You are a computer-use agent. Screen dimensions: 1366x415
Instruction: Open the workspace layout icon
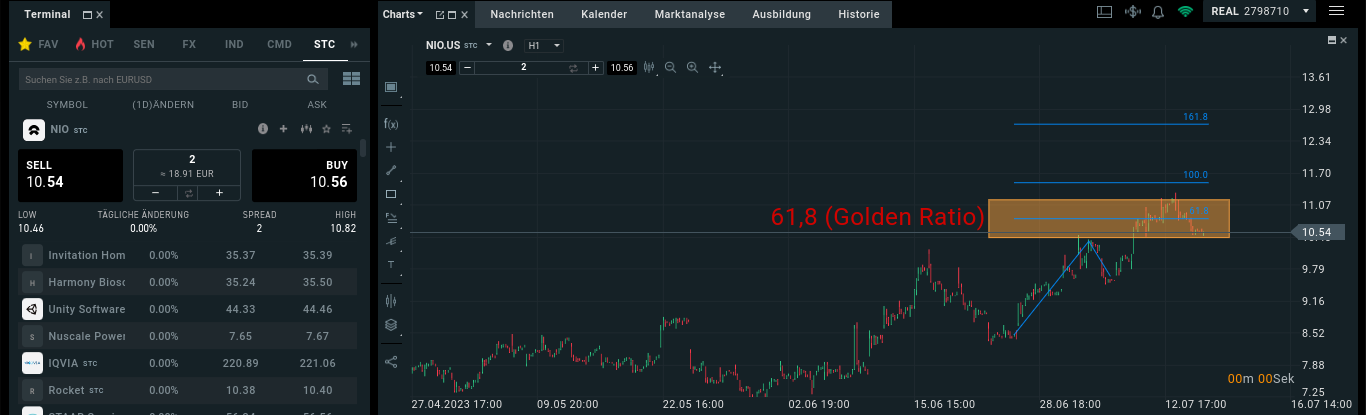point(1104,12)
